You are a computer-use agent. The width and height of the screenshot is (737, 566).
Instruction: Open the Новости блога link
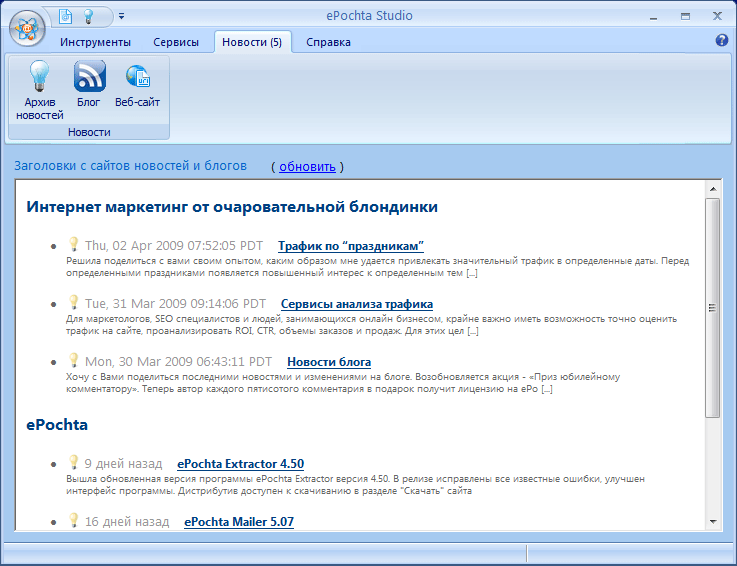tap(329, 362)
